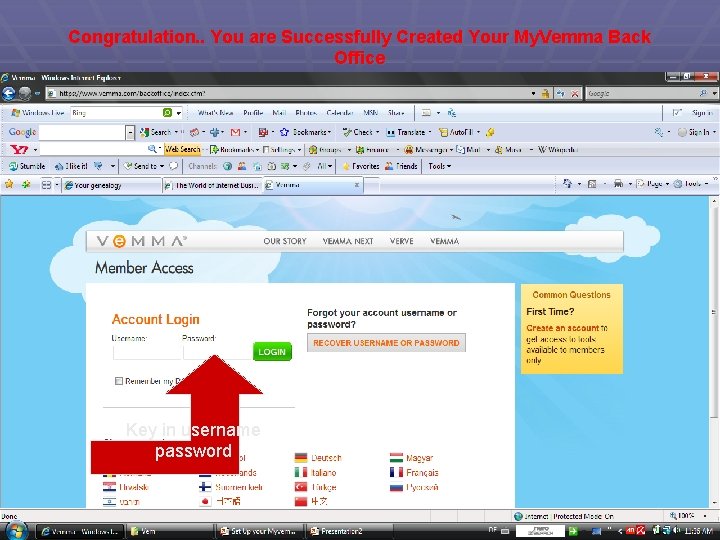Check the Remember my details checkbox
The height and width of the screenshot is (540, 720).
click(x=119, y=381)
